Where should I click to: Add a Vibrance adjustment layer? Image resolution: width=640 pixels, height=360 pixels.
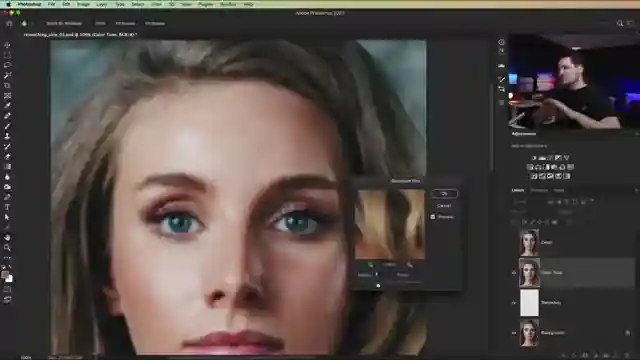[x=567, y=158]
